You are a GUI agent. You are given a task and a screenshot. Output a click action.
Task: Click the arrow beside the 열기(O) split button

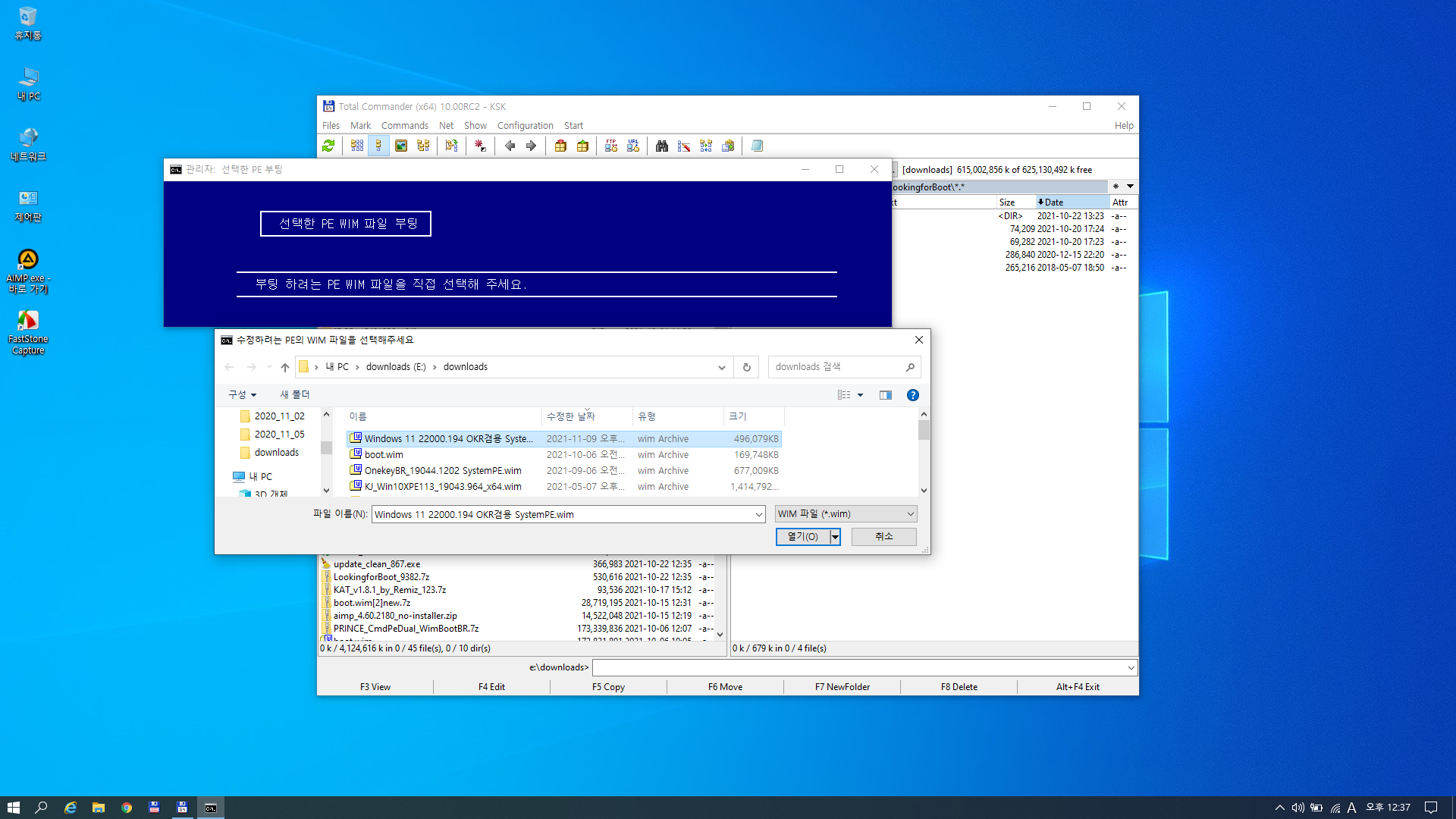tap(835, 537)
